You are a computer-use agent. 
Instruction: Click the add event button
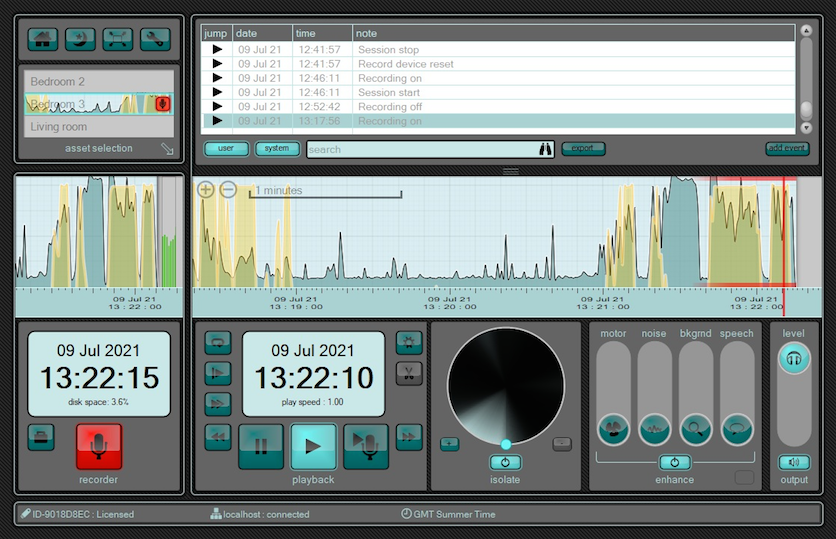[x=787, y=148]
